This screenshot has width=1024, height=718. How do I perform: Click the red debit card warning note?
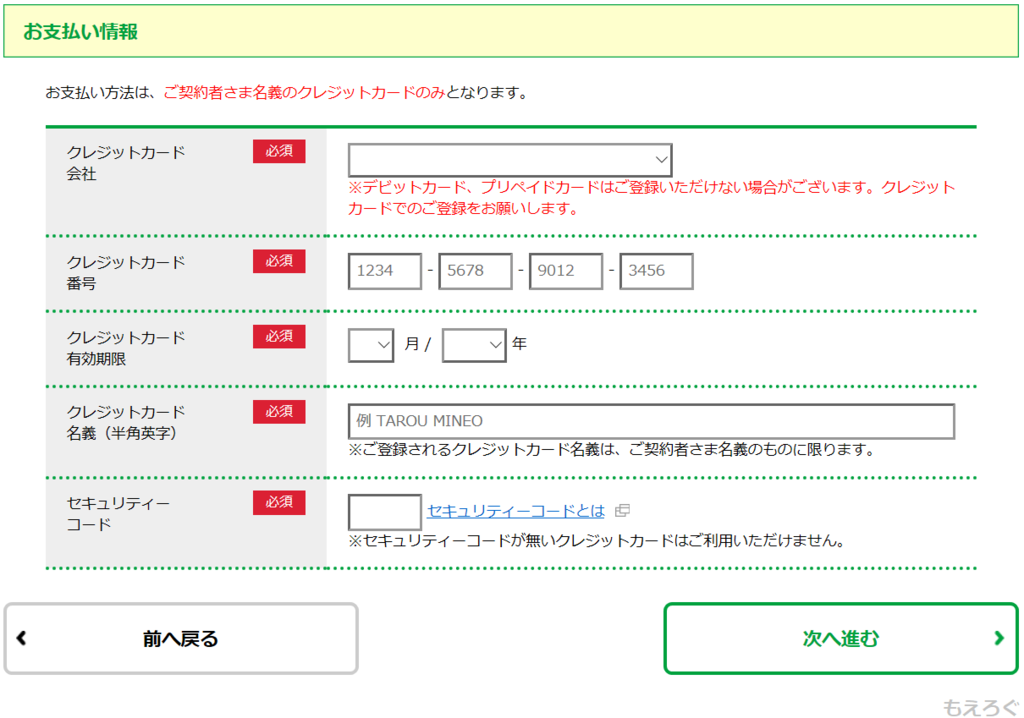pos(652,198)
